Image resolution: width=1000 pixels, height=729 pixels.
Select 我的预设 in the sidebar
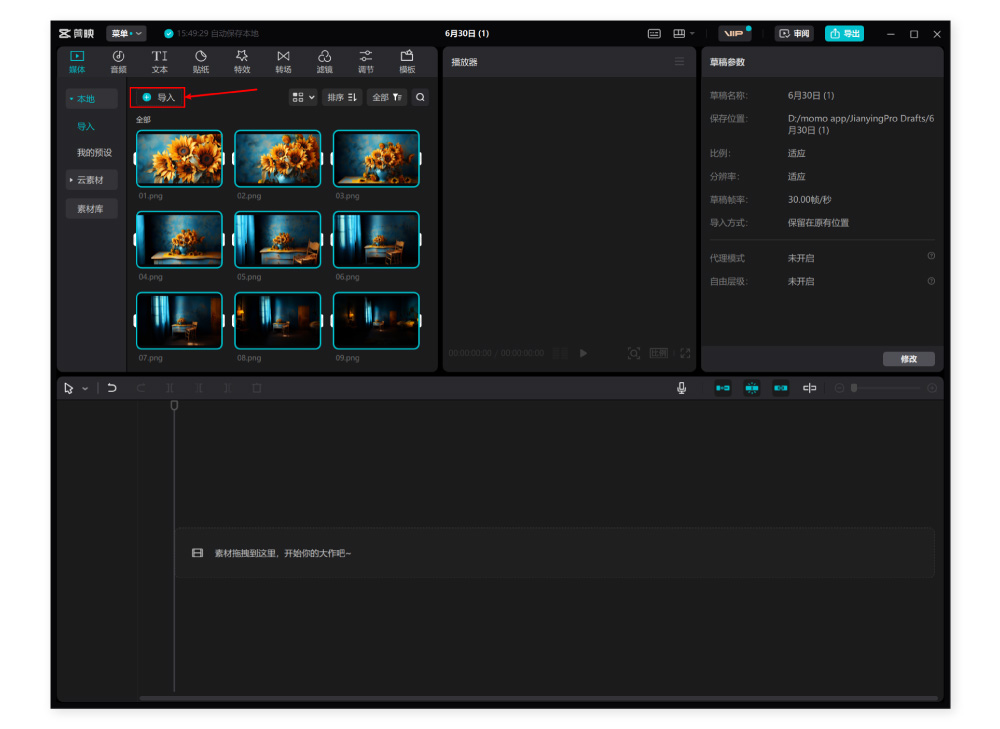[94, 152]
